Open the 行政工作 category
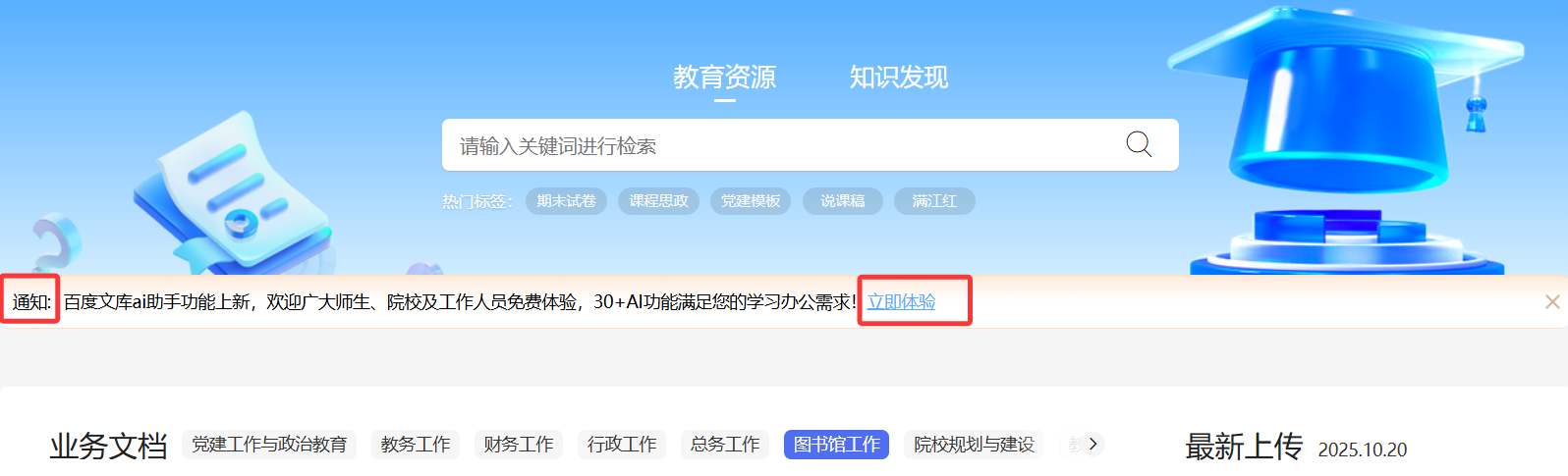This screenshot has height=476, width=1568. click(622, 445)
